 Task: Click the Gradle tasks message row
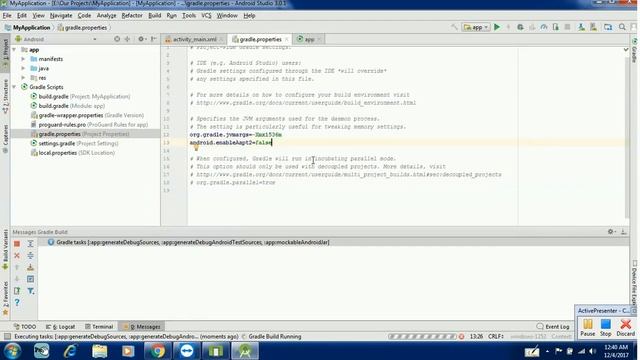[x=333, y=242]
